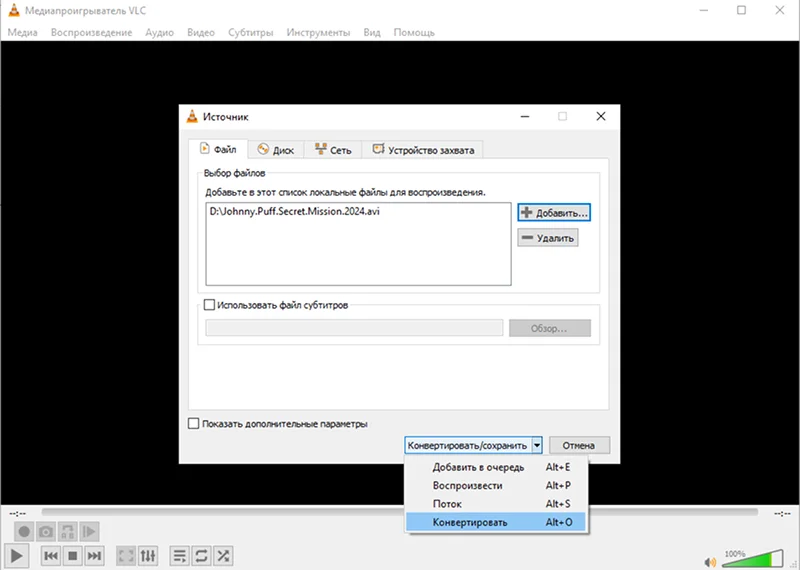
Task: Click the disabled Обзор... button
Action: (x=549, y=328)
